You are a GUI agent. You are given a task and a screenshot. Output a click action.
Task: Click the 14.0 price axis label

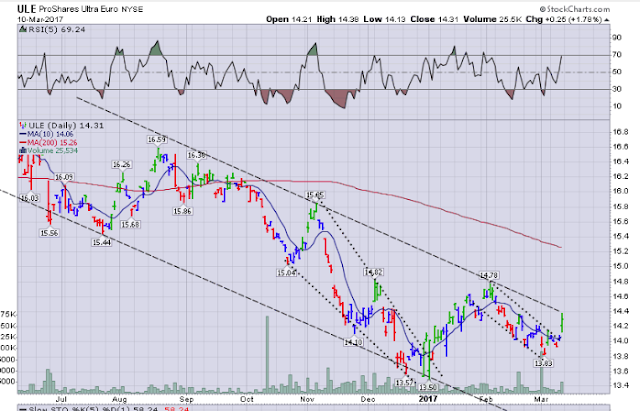coord(619,341)
